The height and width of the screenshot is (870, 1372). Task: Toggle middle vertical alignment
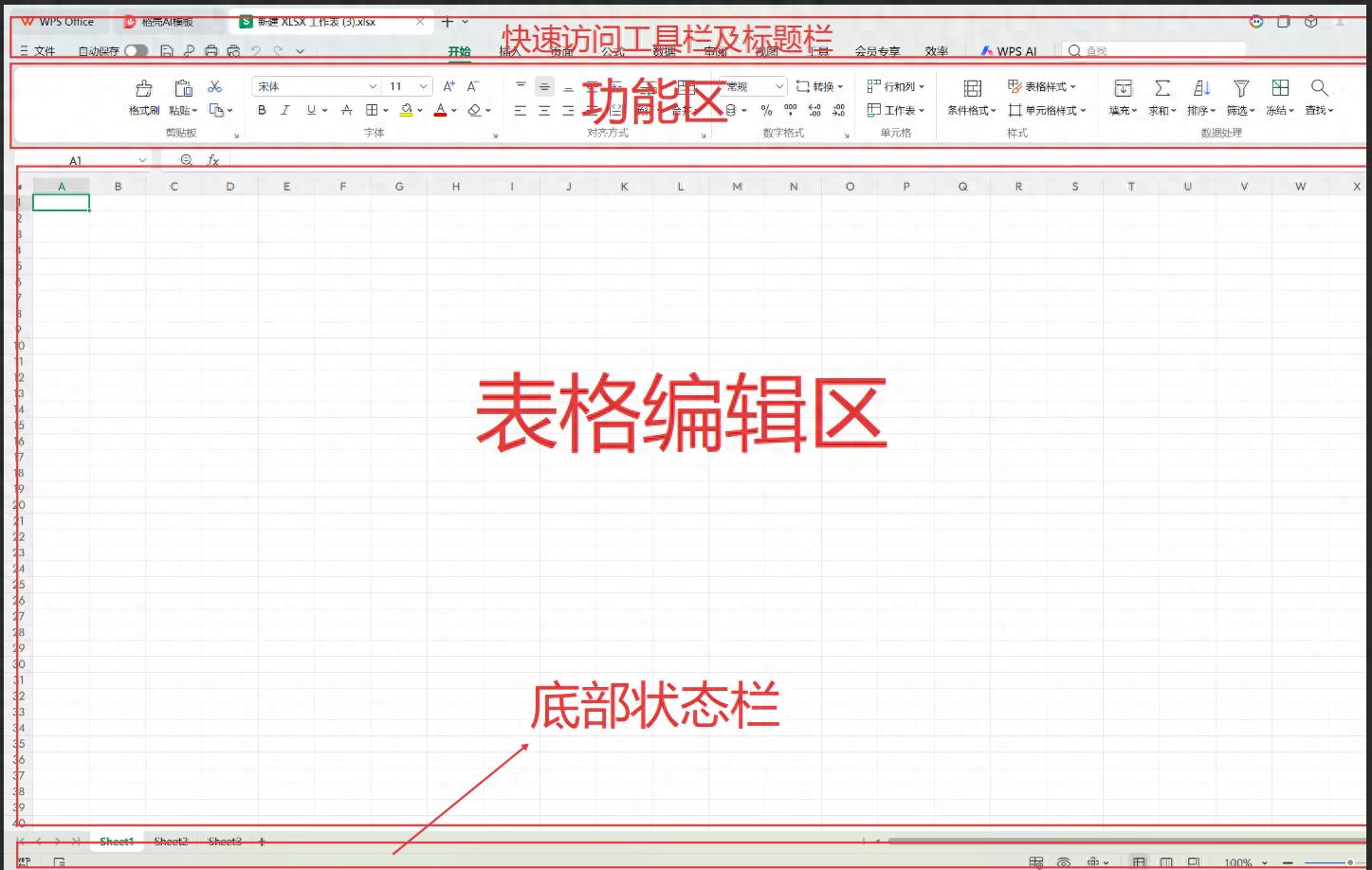[x=544, y=86]
